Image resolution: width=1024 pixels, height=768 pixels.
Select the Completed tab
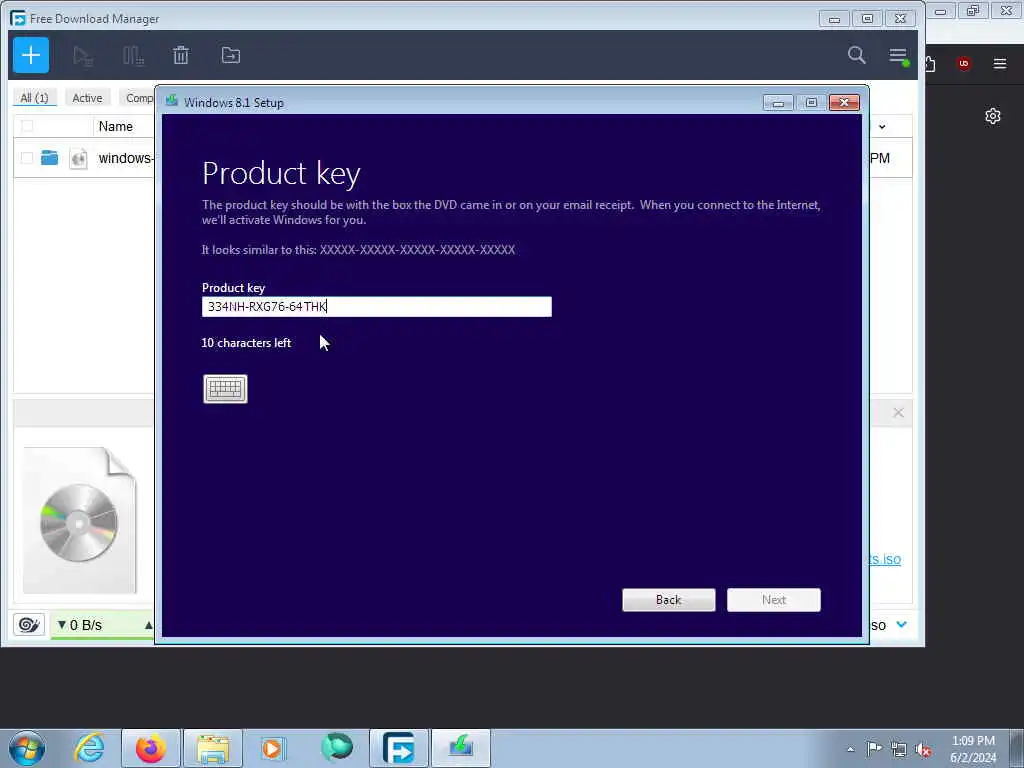(x=138, y=98)
